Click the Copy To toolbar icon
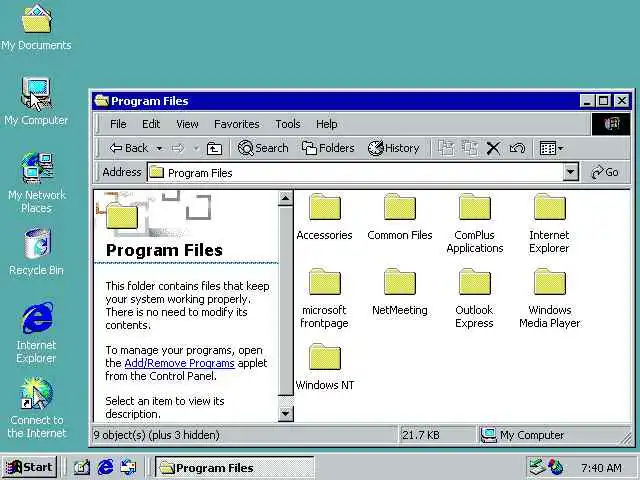 pyautogui.click(x=470, y=148)
